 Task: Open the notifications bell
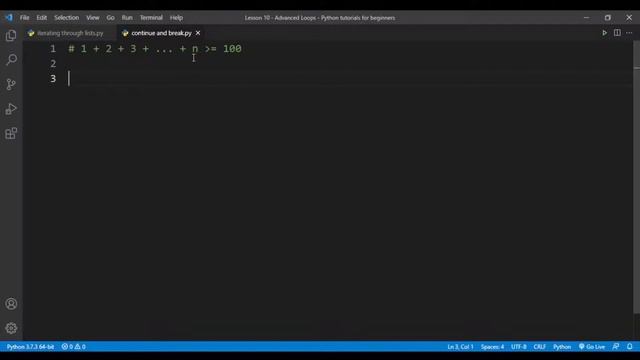click(x=630, y=347)
